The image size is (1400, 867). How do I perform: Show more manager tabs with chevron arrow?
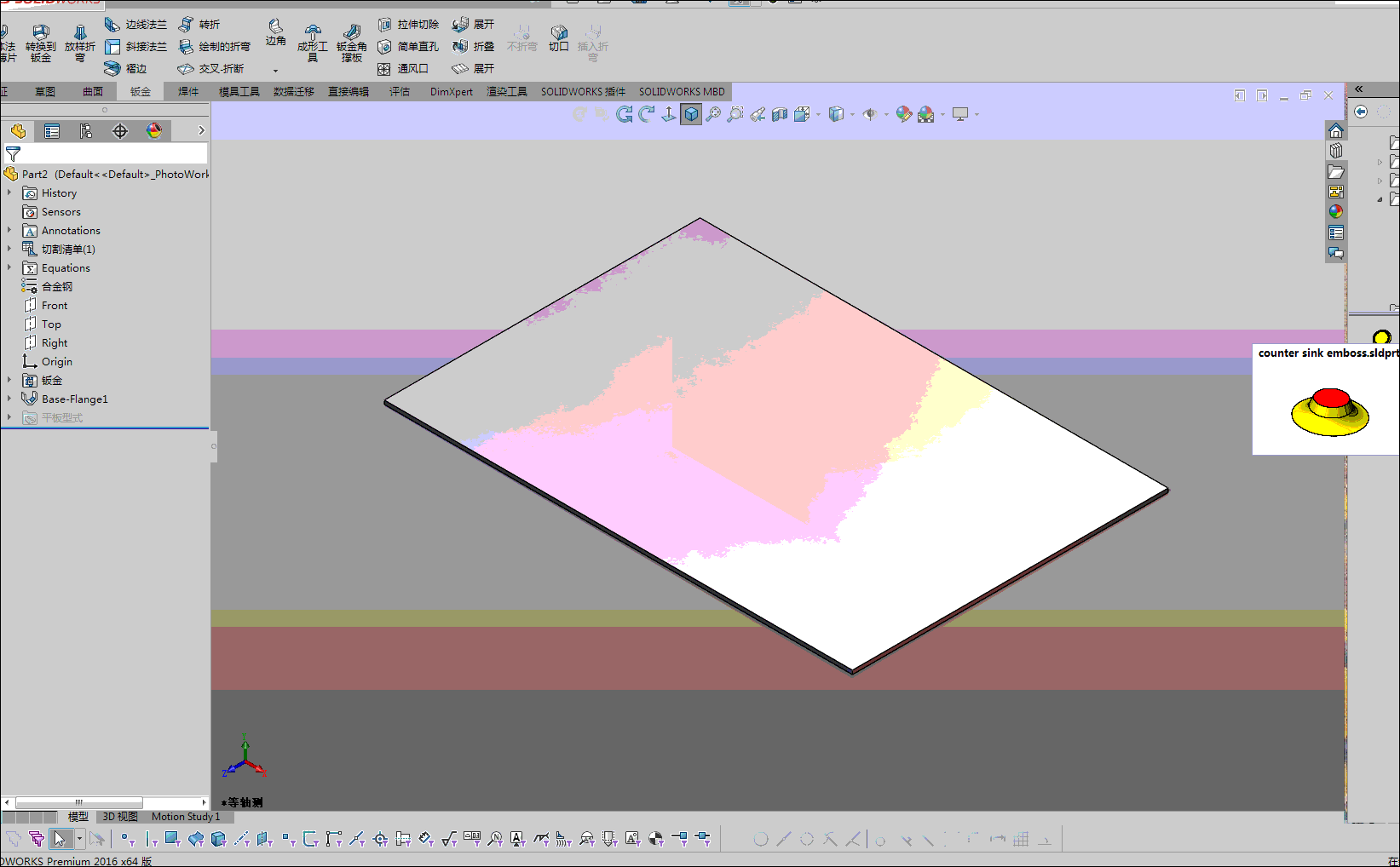point(201,130)
